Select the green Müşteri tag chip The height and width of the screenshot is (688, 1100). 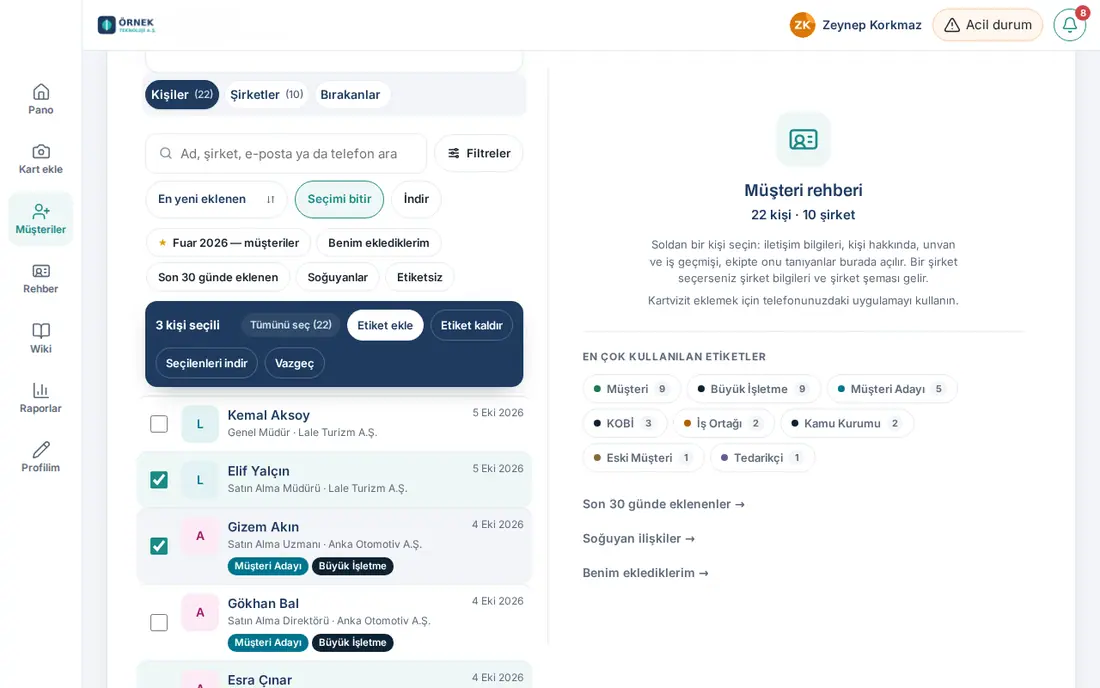pyautogui.click(x=631, y=389)
